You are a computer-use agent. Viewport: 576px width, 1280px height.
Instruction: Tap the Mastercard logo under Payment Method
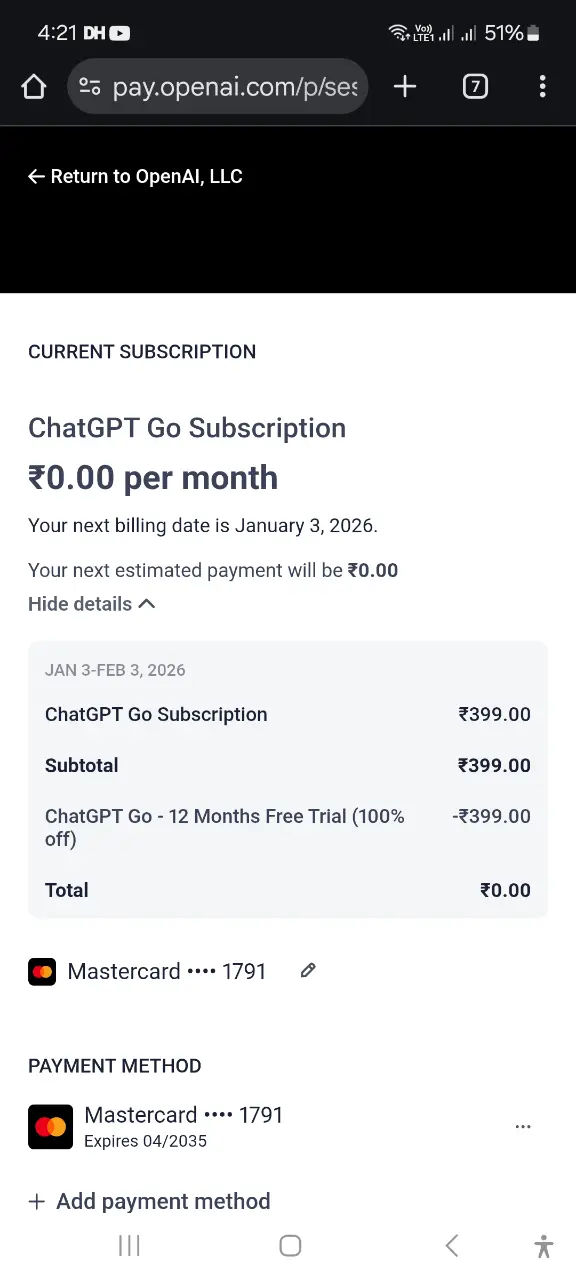pyautogui.click(x=50, y=1127)
